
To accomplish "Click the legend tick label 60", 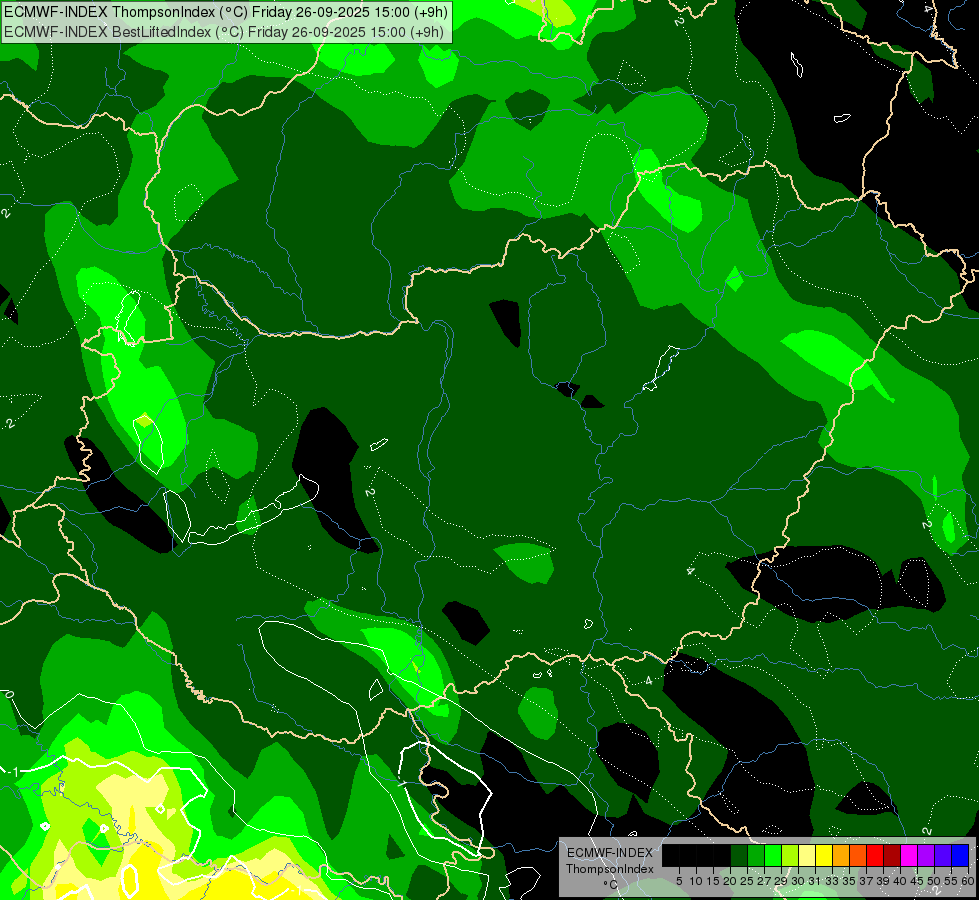I will pos(968,881).
